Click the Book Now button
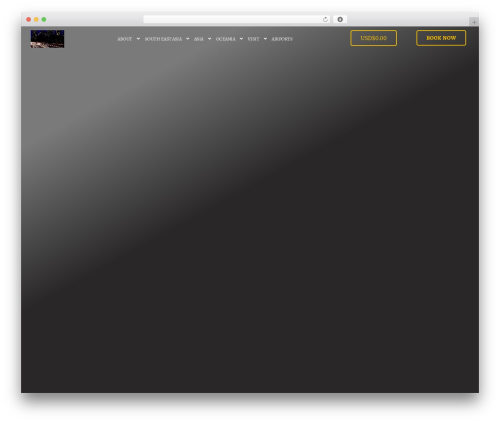500x423 pixels. [x=441, y=38]
